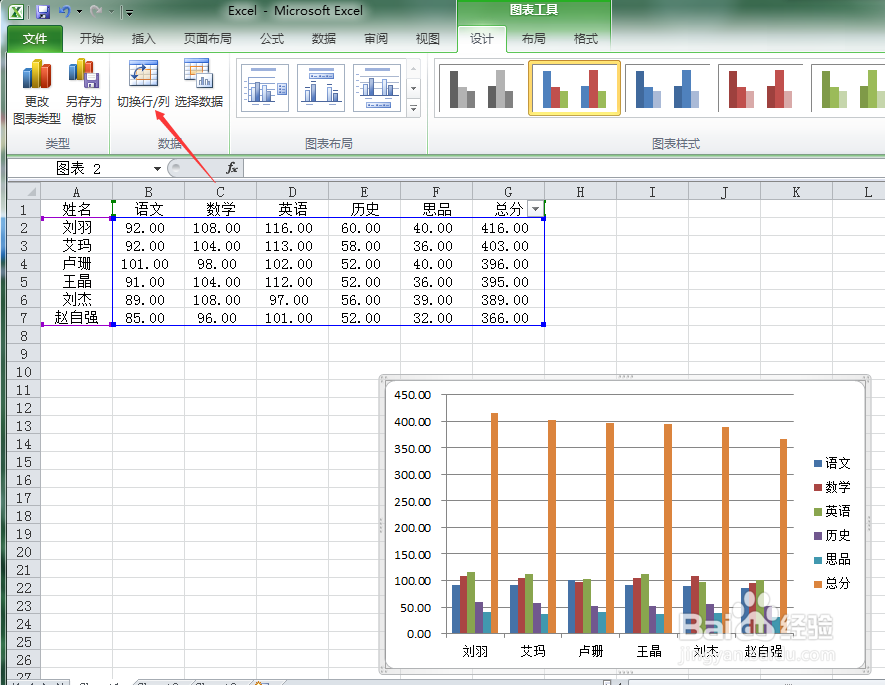Switch to the 数据 ribbon tab

323,38
